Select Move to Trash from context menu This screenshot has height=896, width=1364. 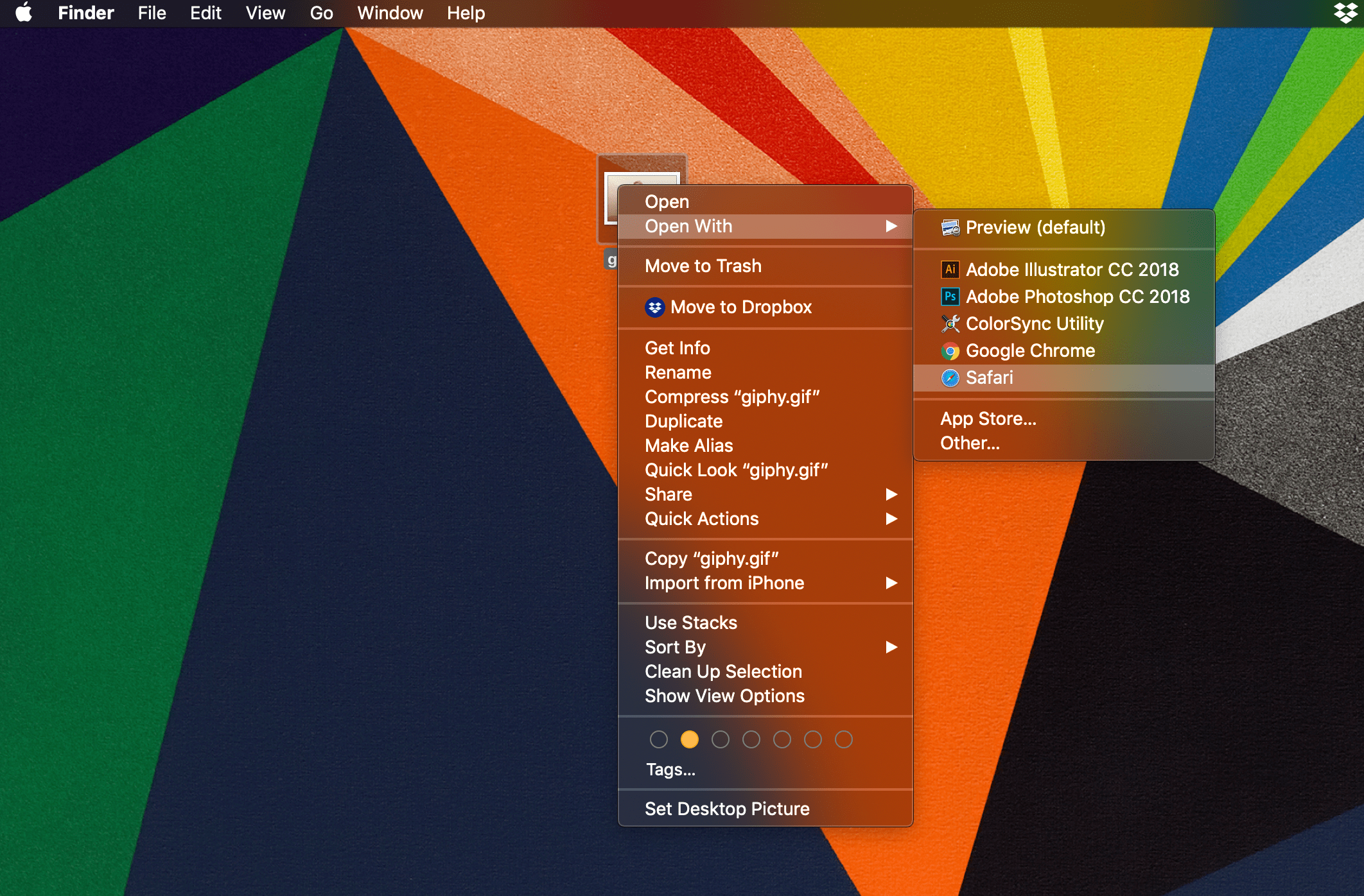click(703, 266)
